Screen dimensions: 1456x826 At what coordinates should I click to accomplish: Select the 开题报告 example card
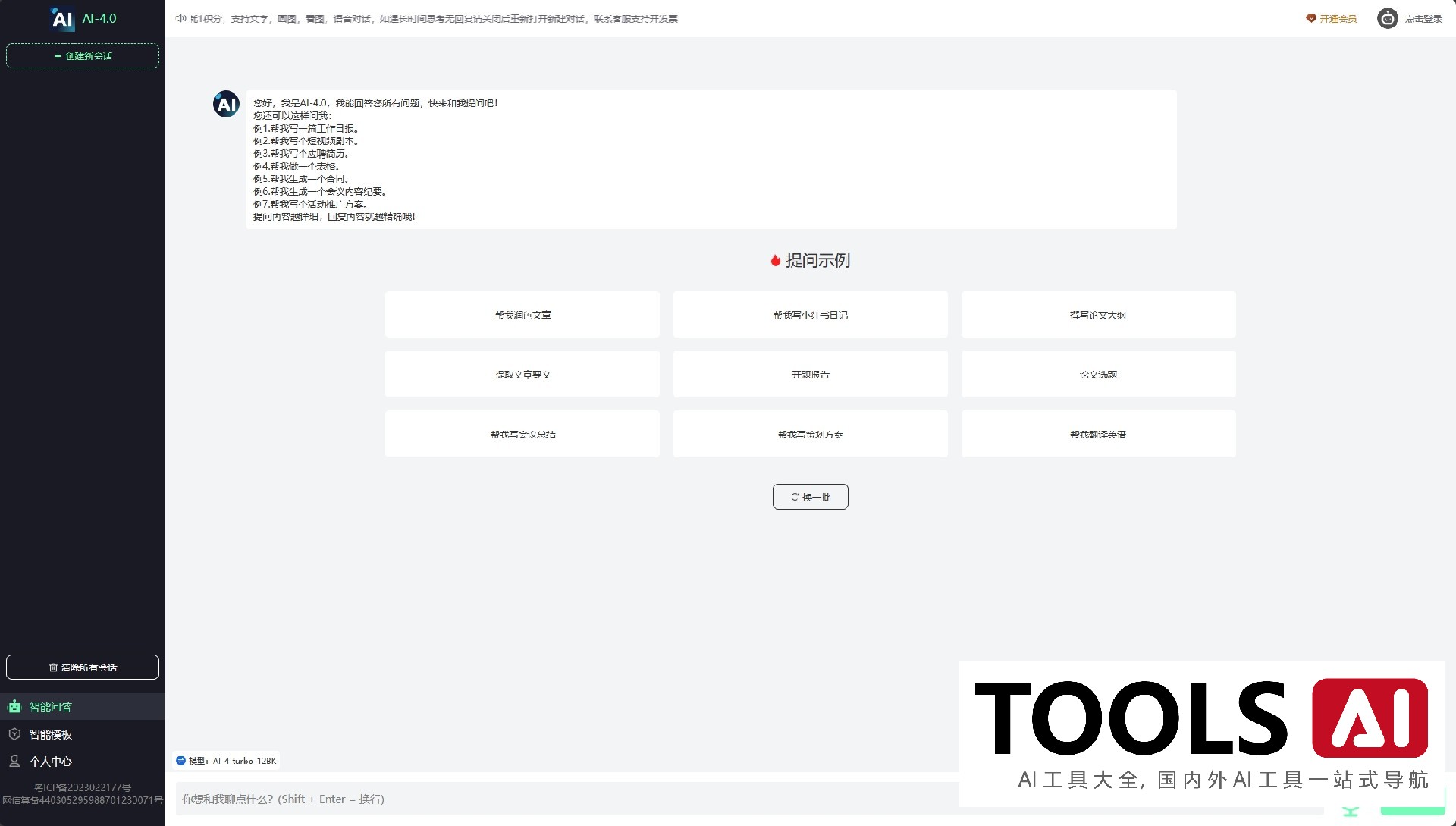(x=810, y=375)
